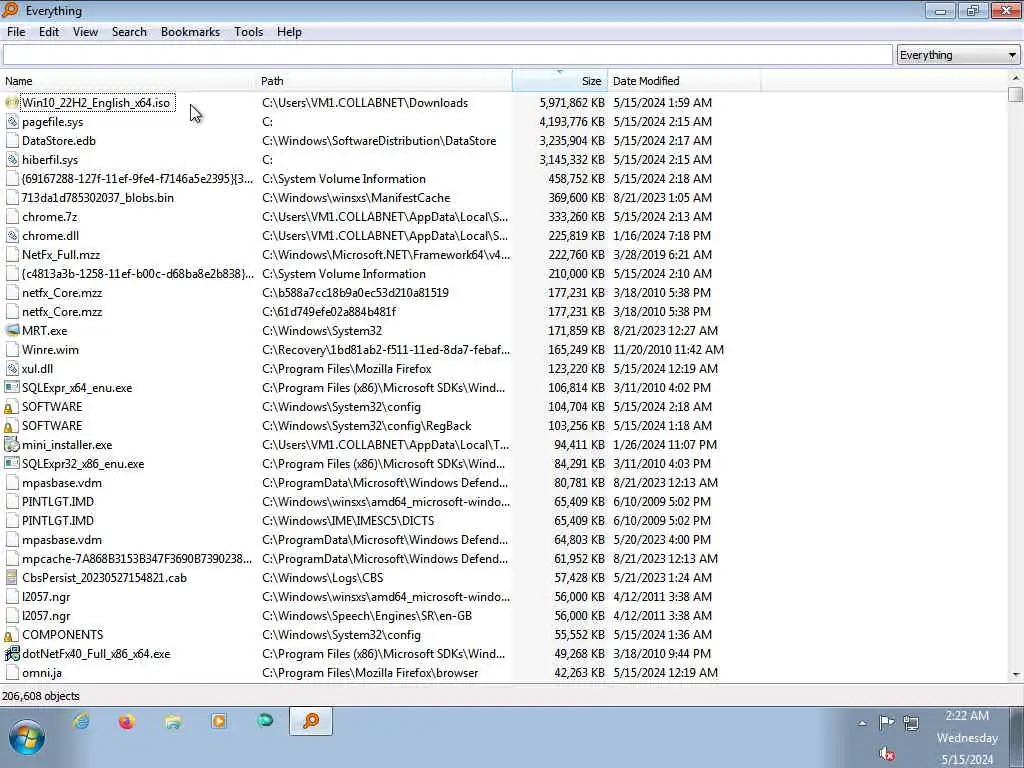This screenshot has width=1024, height=768.
Task: Sort by Date Modified column header
Action: 684,81
